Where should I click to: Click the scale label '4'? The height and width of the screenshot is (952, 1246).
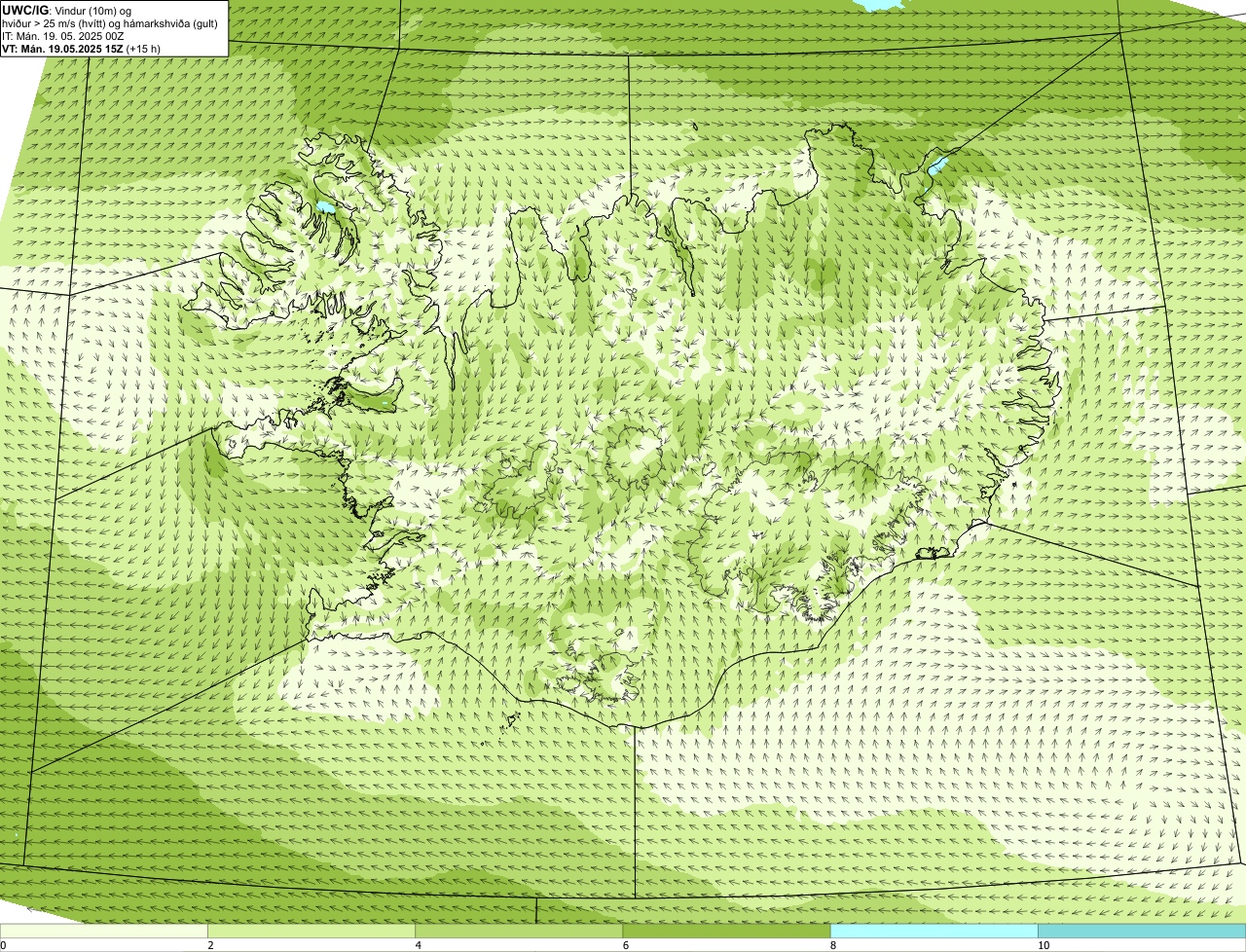418,945
